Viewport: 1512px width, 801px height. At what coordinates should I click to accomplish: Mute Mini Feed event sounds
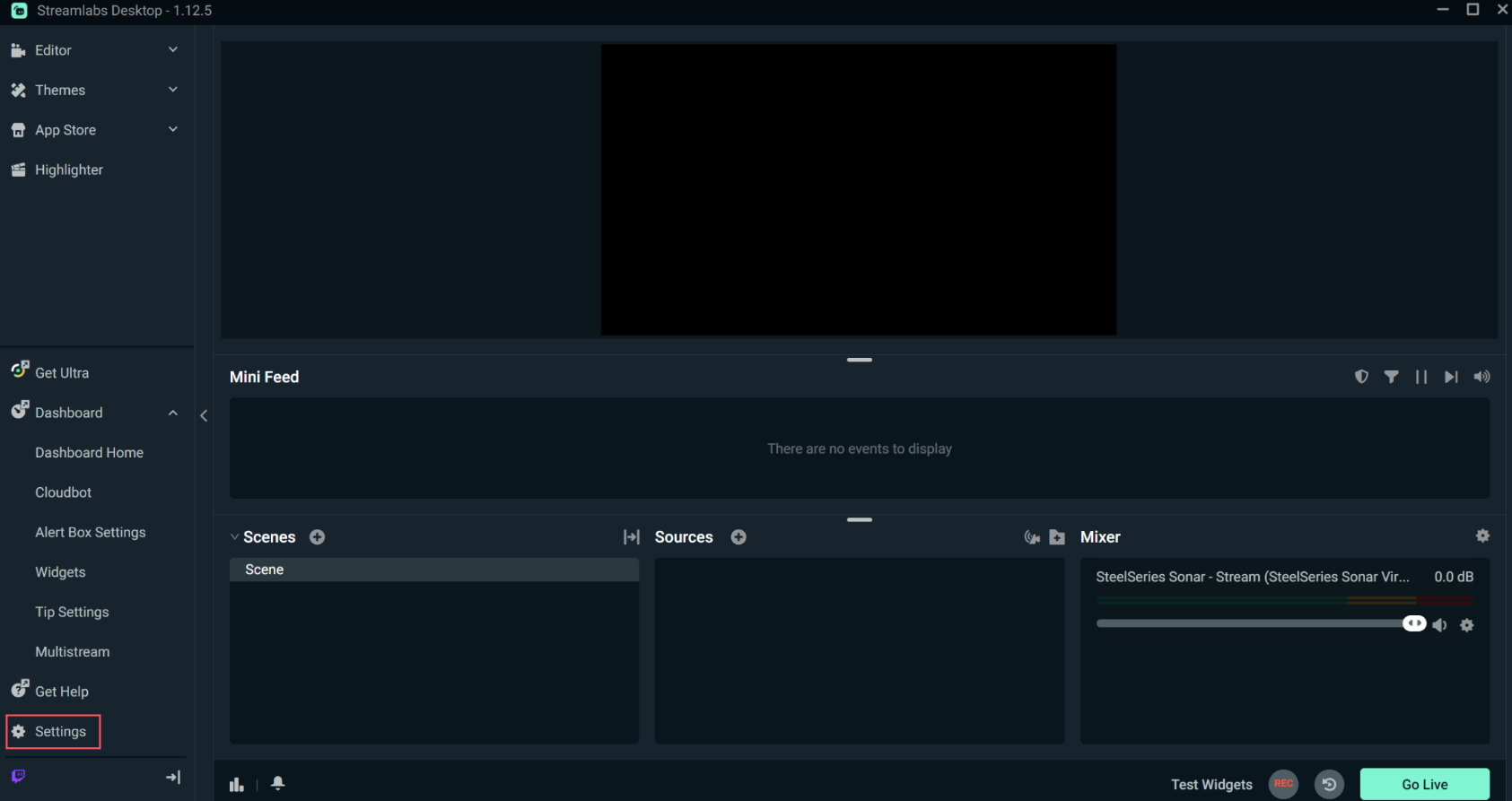[x=1481, y=377]
